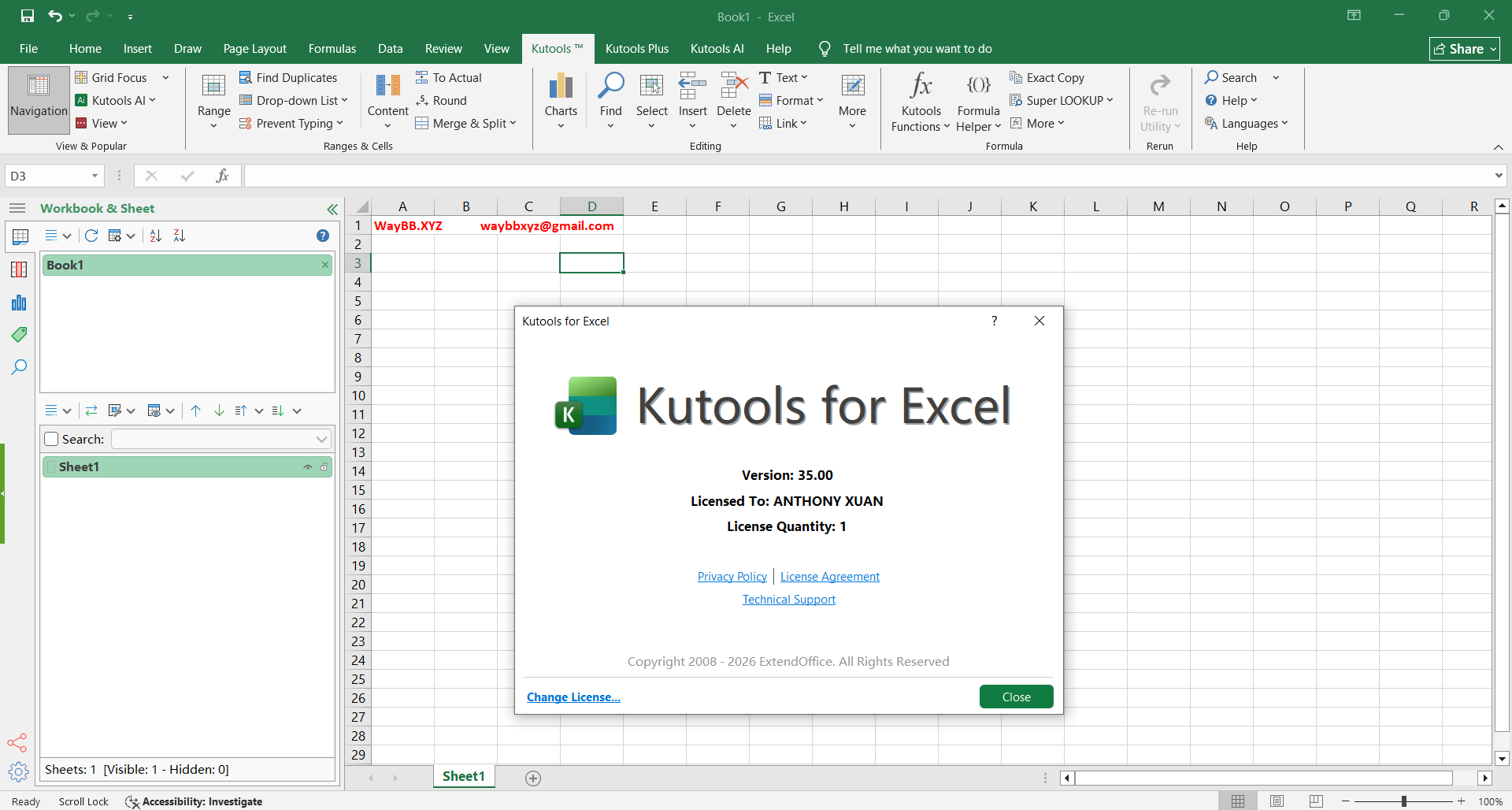Image resolution: width=1512 pixels, height=810 pixels.
Task: Open the Change License link
Action: click(573, 697)
